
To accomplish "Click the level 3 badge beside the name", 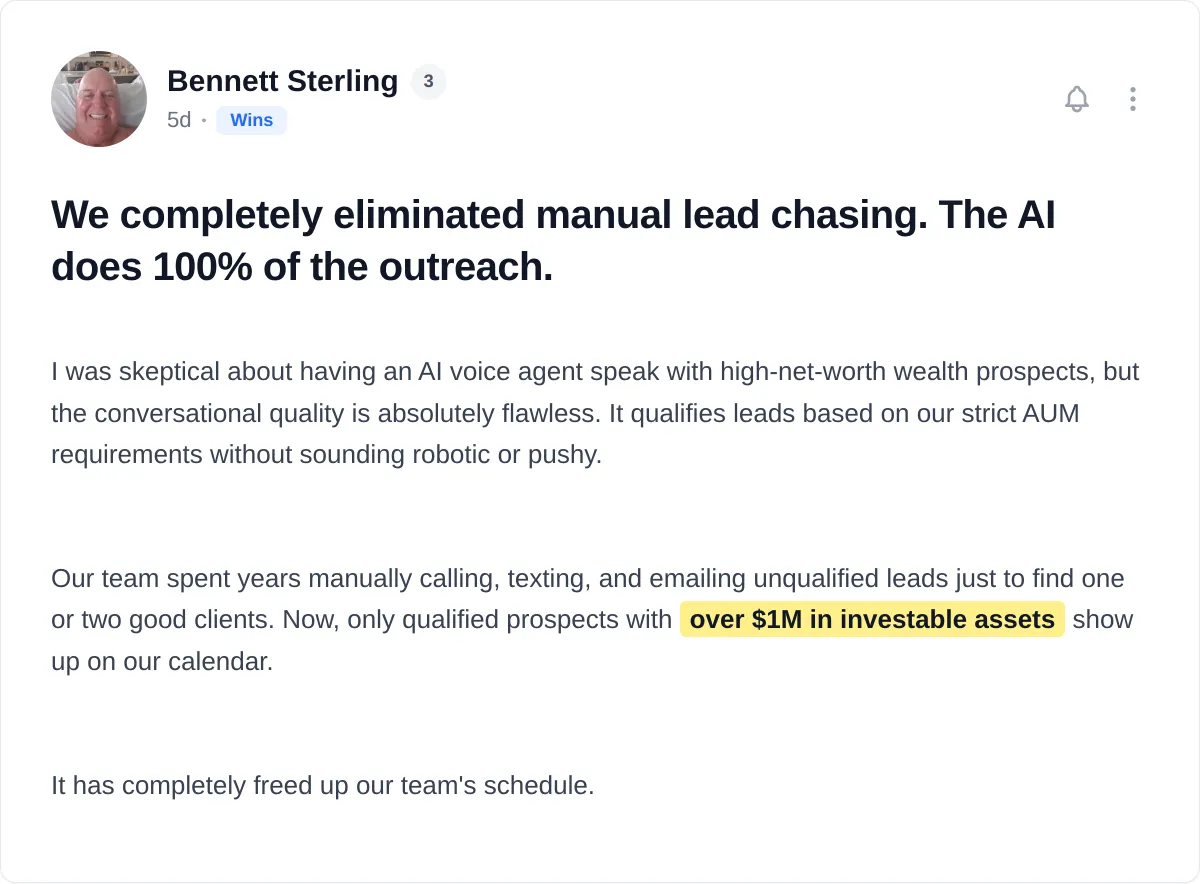I will (428, 82).
